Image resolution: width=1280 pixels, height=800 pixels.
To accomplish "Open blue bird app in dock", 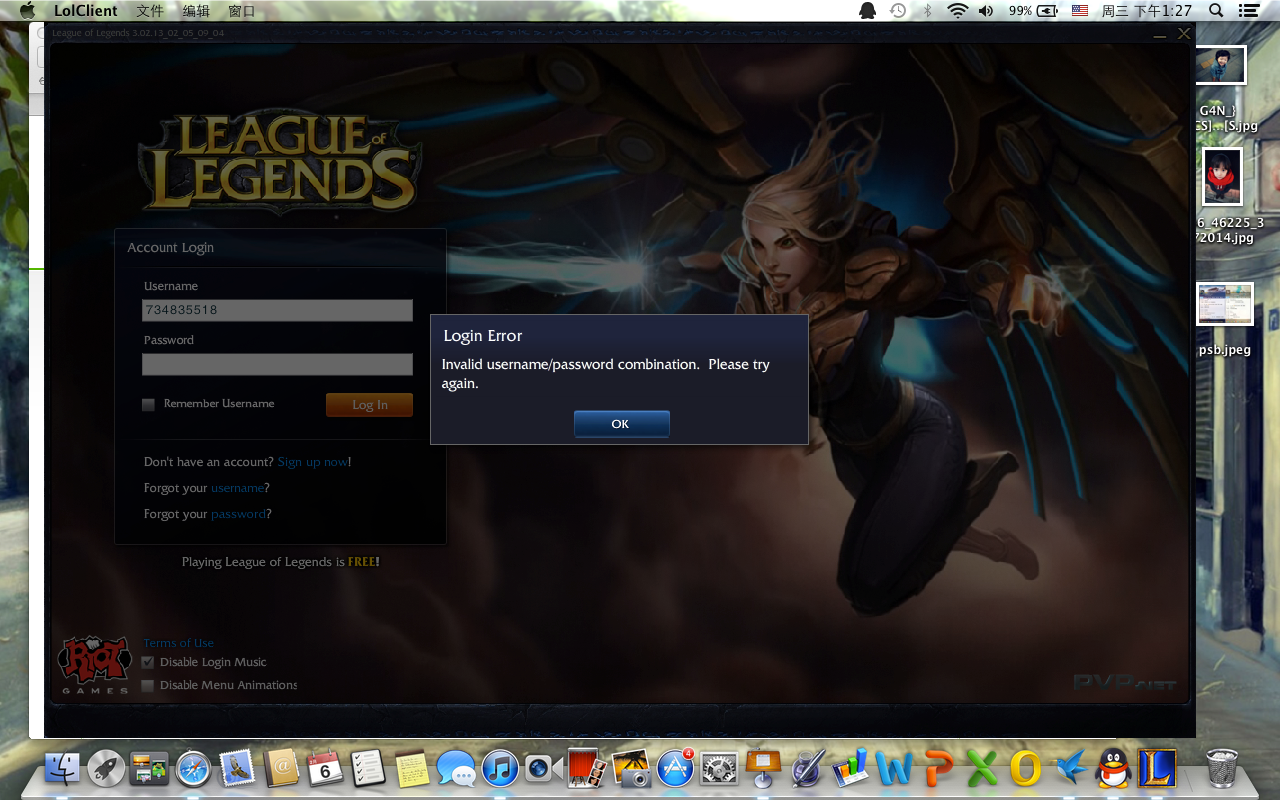I will pos(1070,768).
